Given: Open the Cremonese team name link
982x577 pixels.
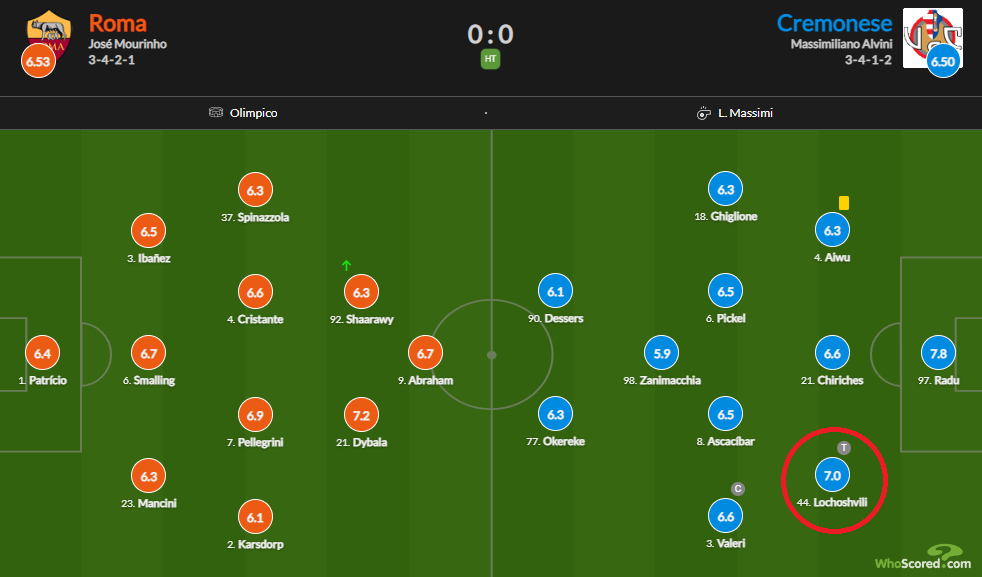Looking at the screenshot, I should [x=834, y=23].
